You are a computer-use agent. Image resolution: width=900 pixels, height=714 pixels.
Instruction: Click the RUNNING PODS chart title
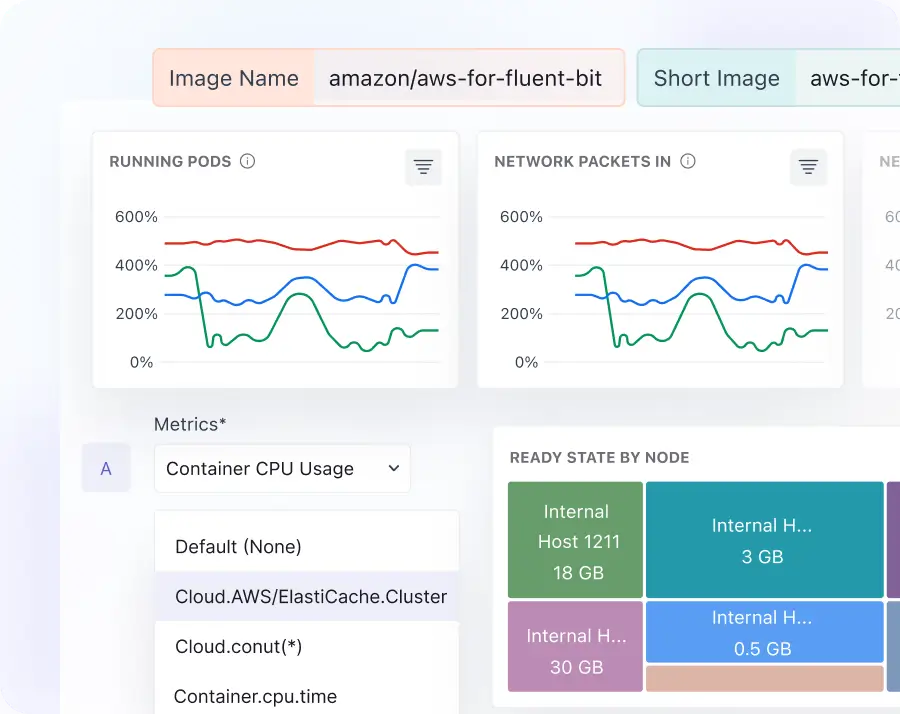170,161
